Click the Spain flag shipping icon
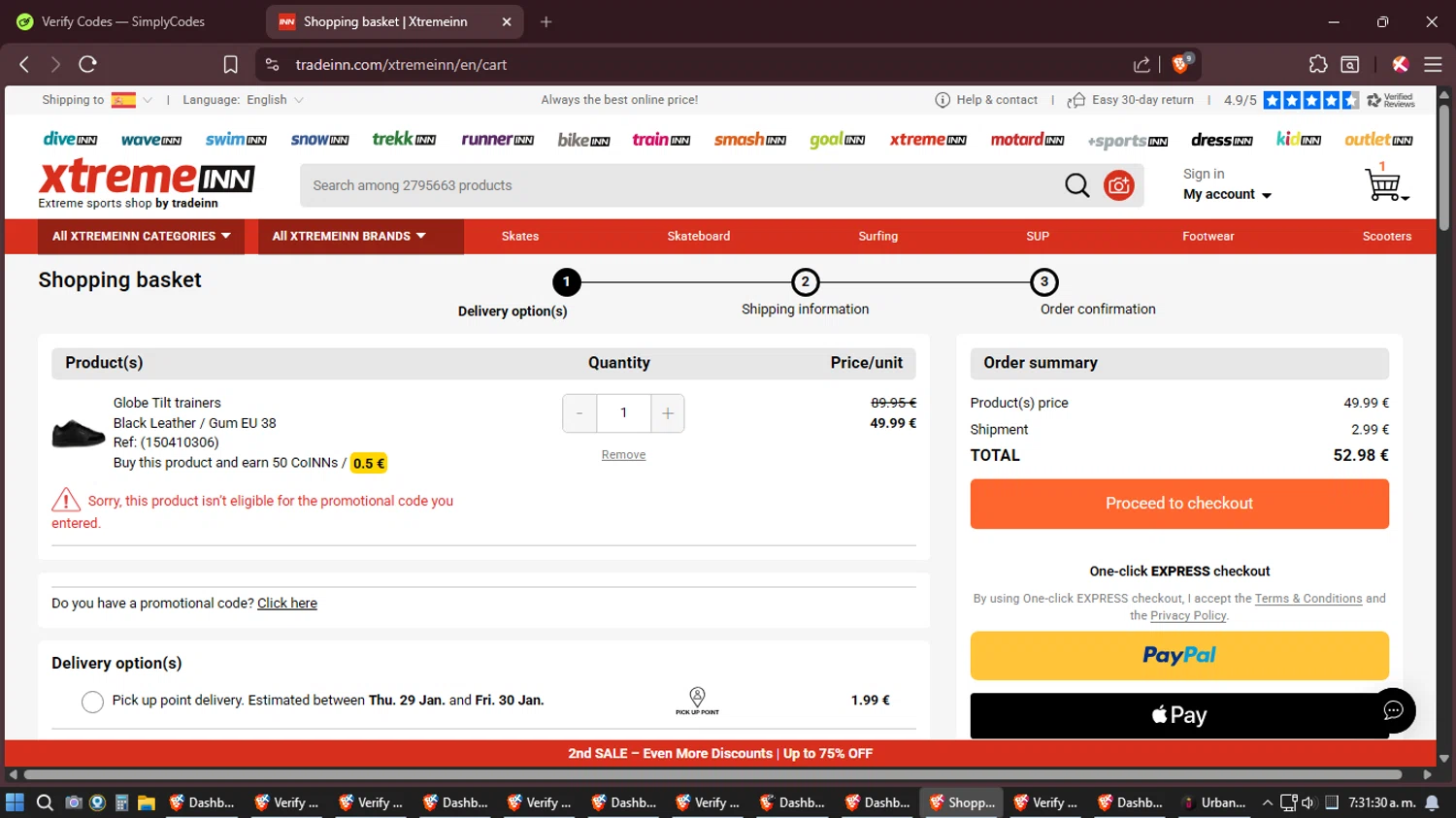Screen dimensions: 1456x818 (x=123, y=100)
